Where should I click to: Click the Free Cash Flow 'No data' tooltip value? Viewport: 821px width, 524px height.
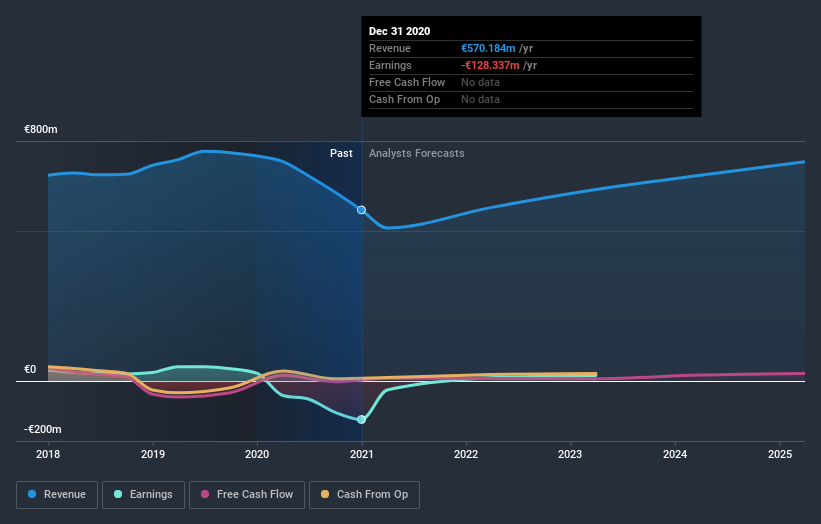pyautogui.click(x=480, y=82)
